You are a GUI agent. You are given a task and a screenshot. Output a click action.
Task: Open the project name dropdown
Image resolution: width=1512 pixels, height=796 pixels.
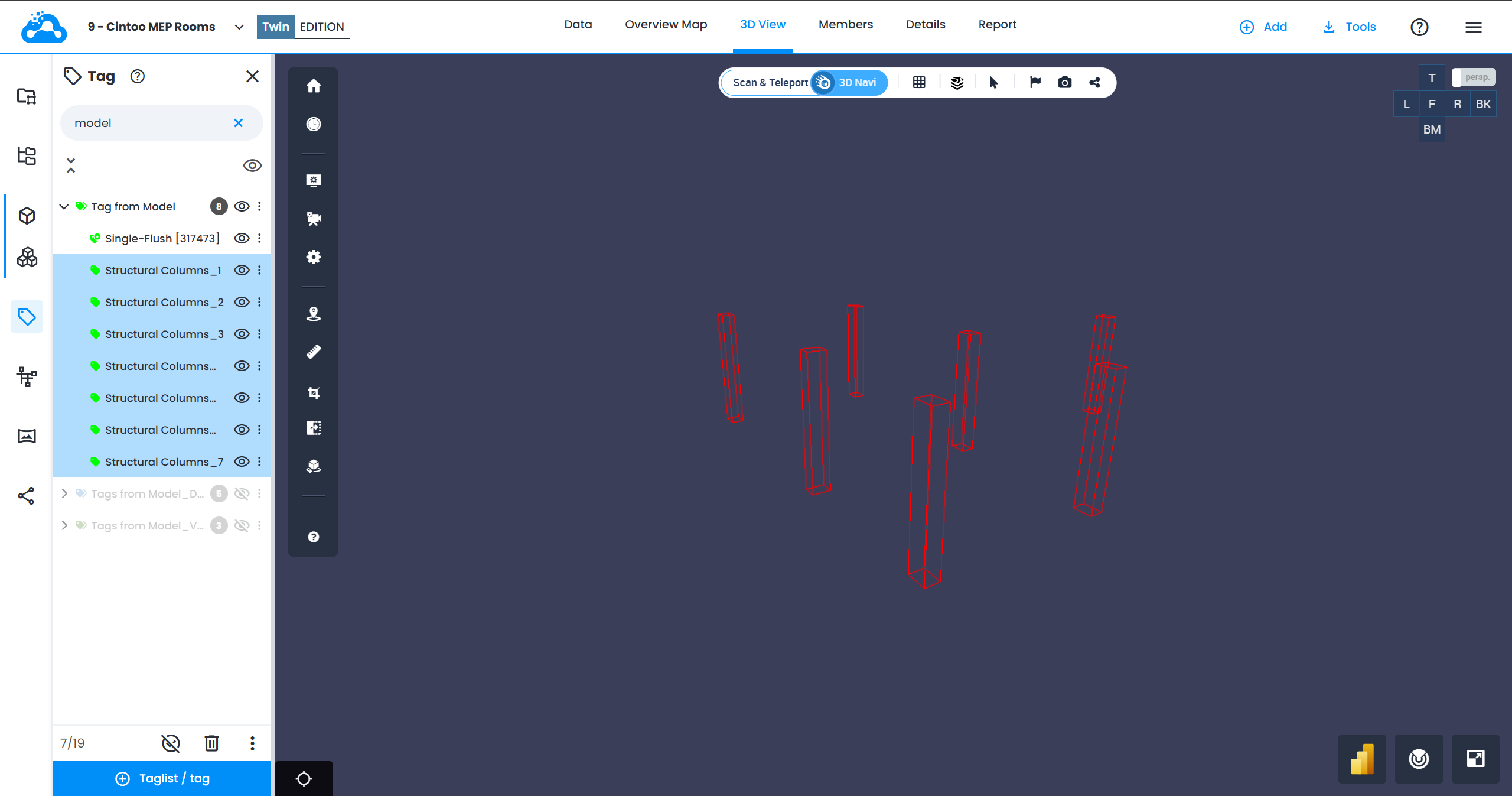239,27
